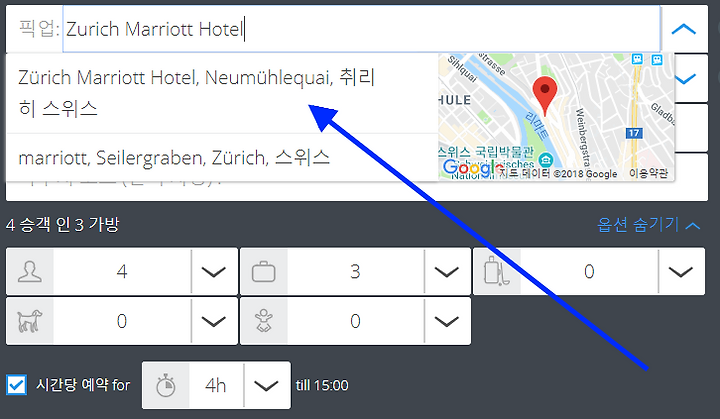
Task: Click into the 픽업 pickup input field
Action: pyautogui.click(x=362, y=29)
